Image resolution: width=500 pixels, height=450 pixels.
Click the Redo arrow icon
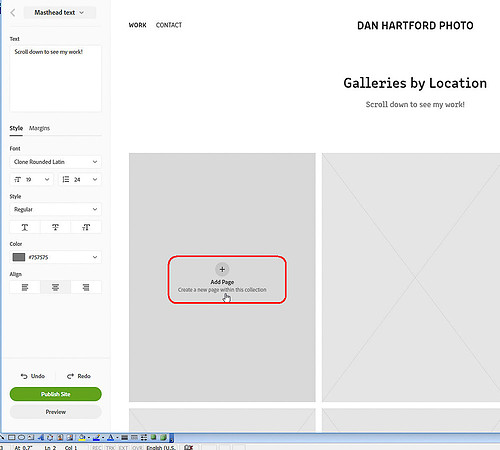pos(70,376)
